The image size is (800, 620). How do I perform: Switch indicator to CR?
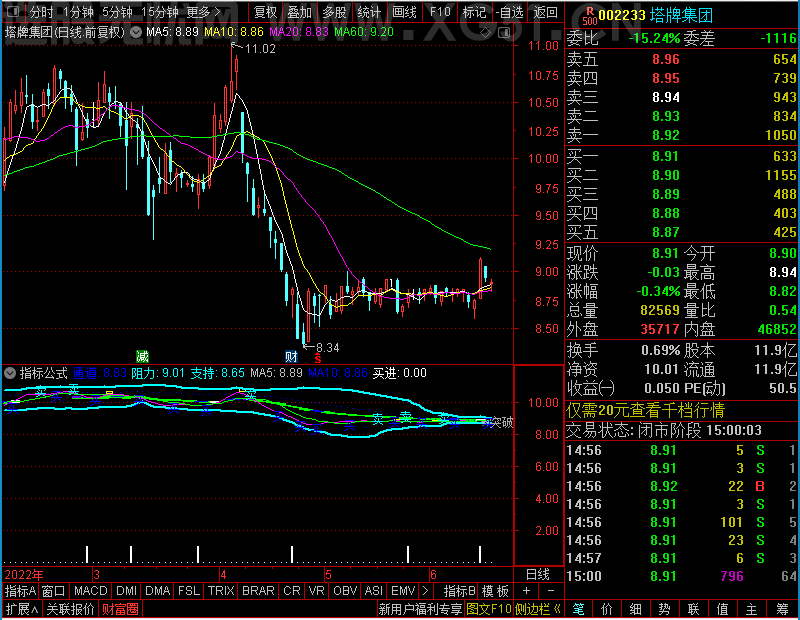click(291, 591)
